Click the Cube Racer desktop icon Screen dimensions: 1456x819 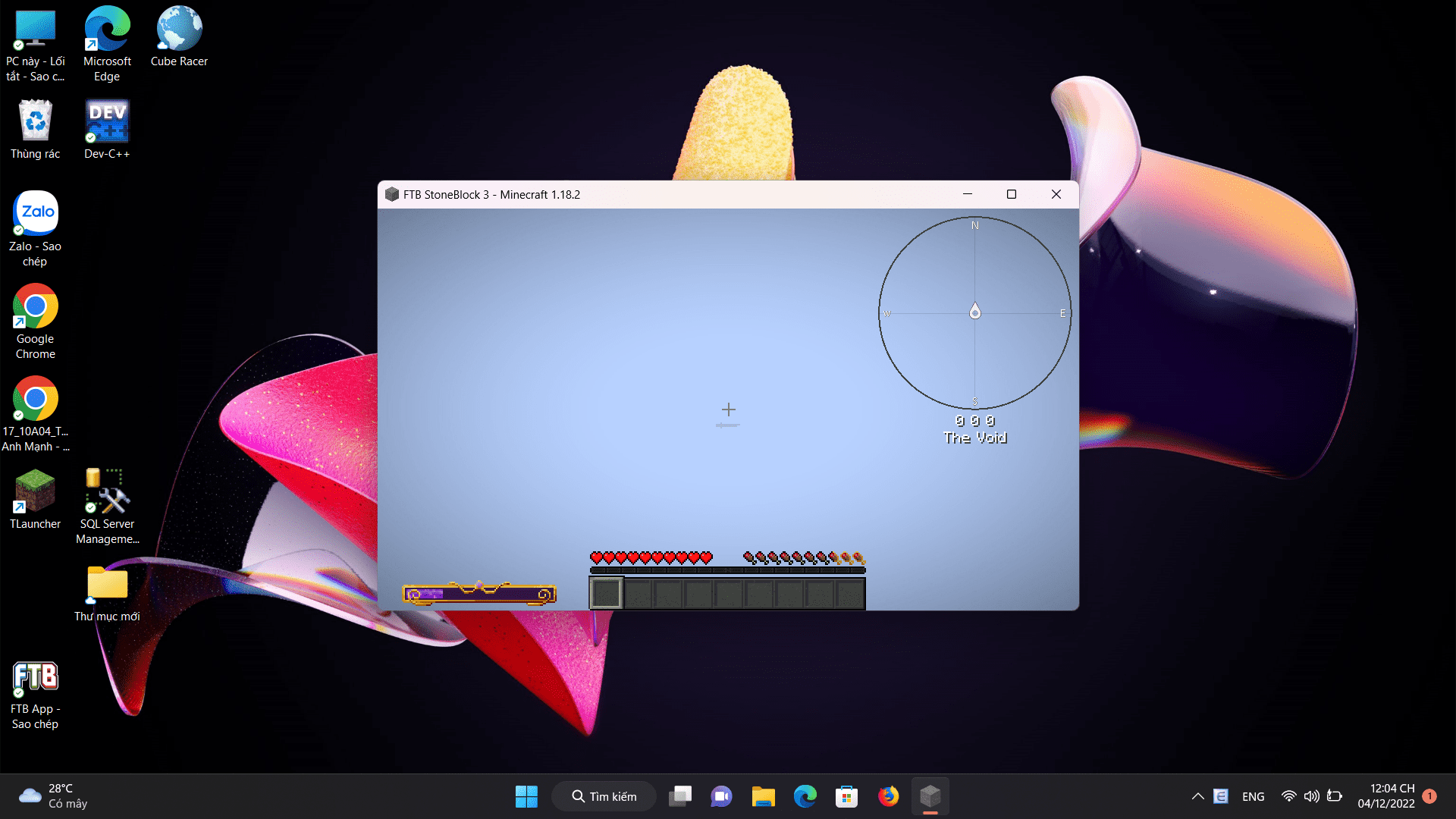click(179, 30)
